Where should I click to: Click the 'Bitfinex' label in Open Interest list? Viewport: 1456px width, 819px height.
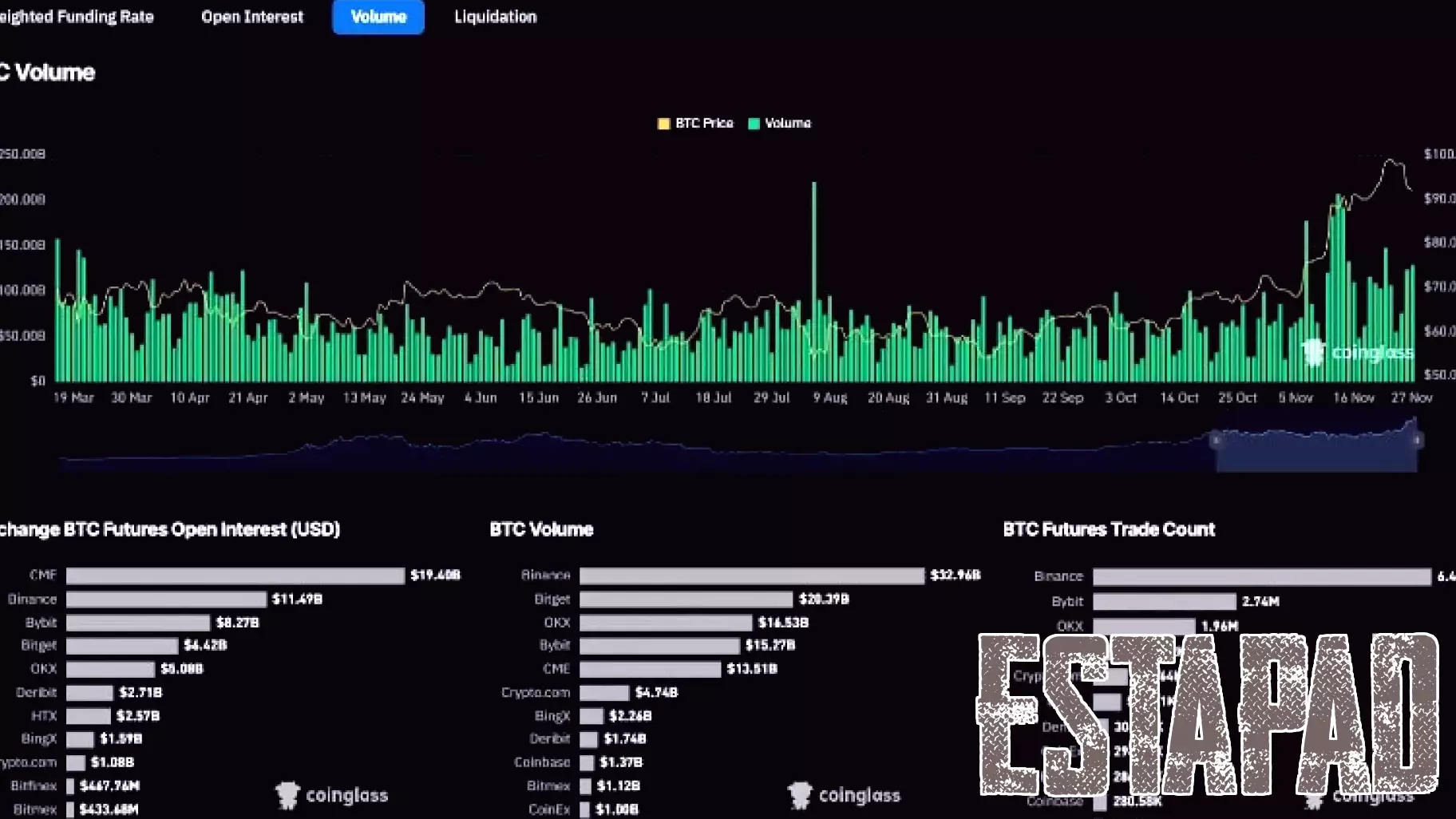[x=34, y=786]
